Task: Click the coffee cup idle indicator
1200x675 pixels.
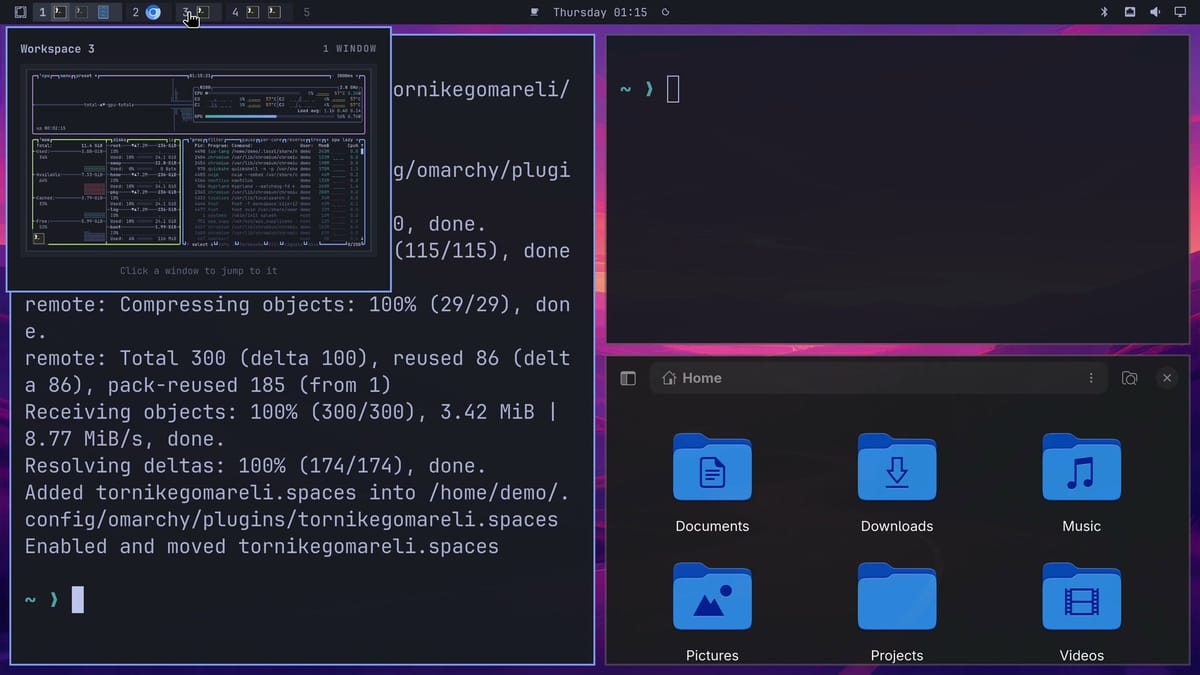Action: click(x=535, y=12)
